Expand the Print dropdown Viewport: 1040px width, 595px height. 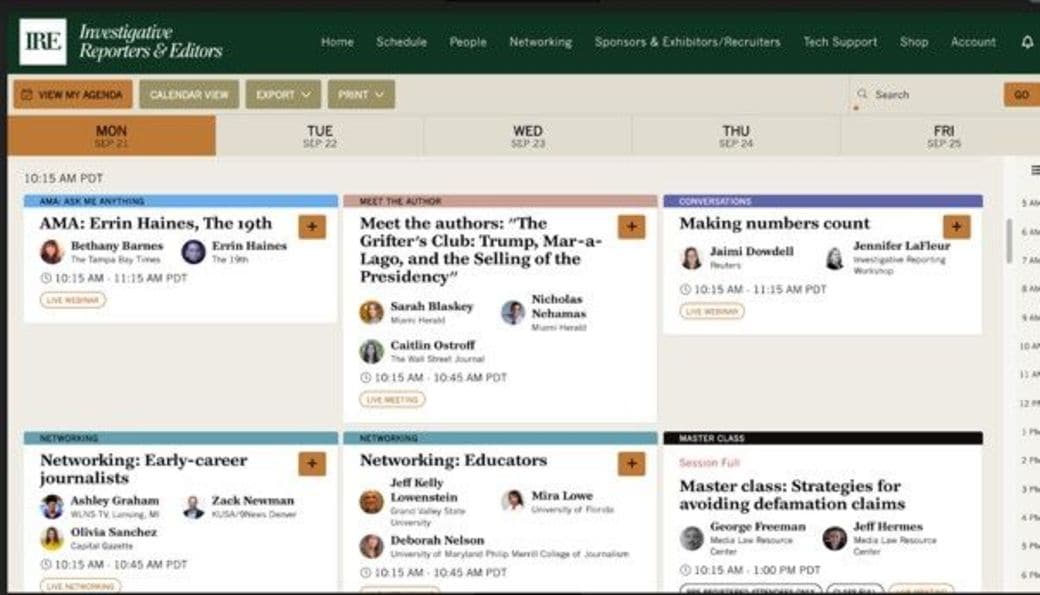tap(361, 95)
